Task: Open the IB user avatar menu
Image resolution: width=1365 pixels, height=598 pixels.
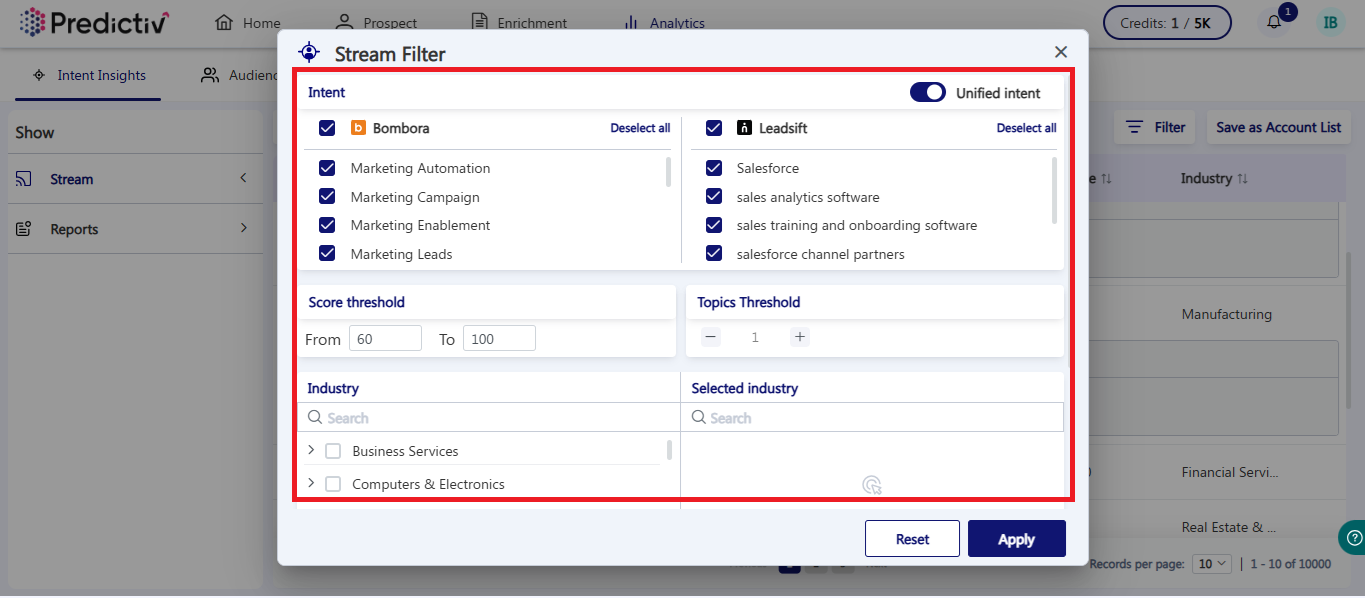Action: 1330,22
